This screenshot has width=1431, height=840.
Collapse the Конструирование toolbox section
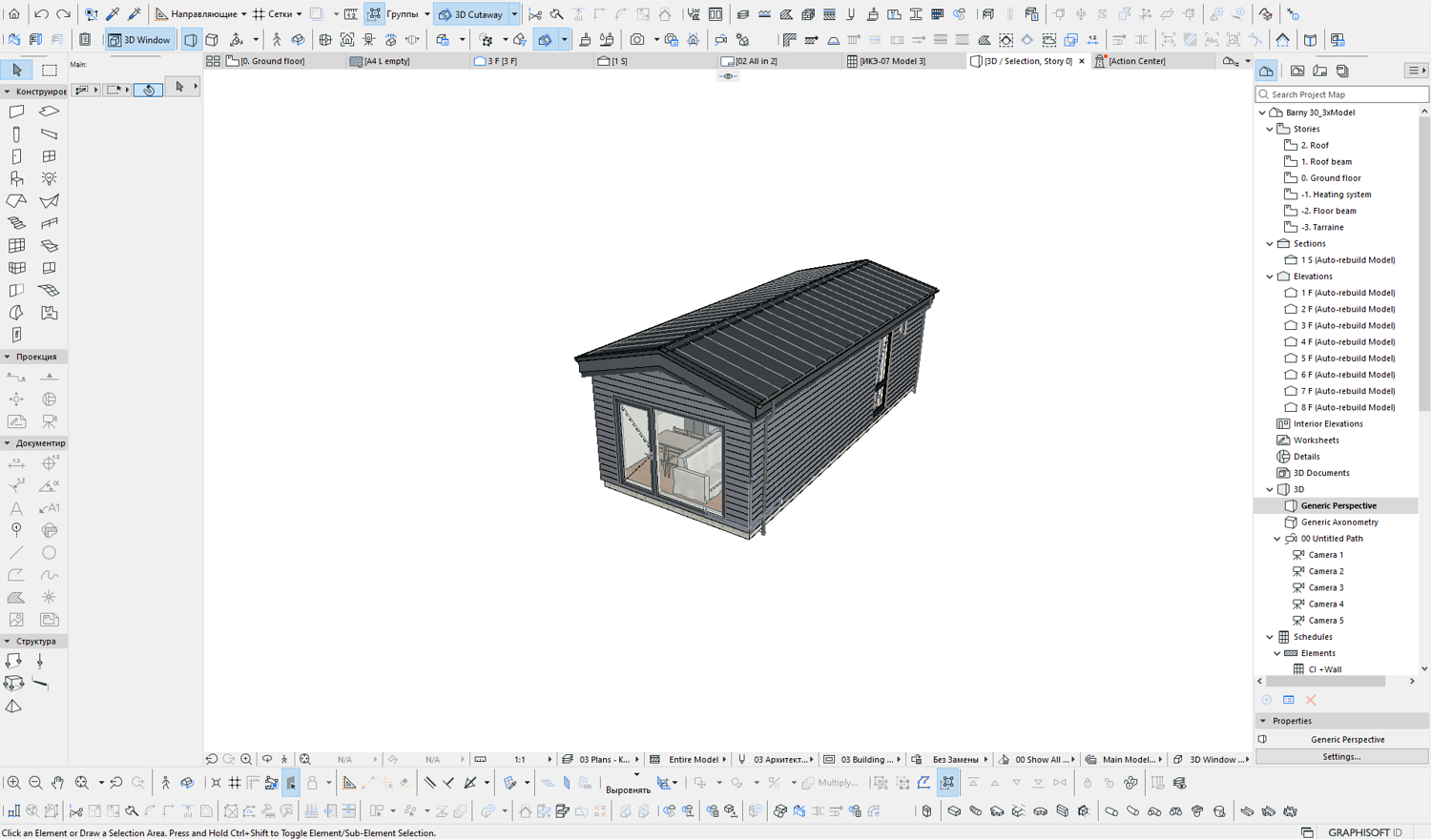pos(7,92)
